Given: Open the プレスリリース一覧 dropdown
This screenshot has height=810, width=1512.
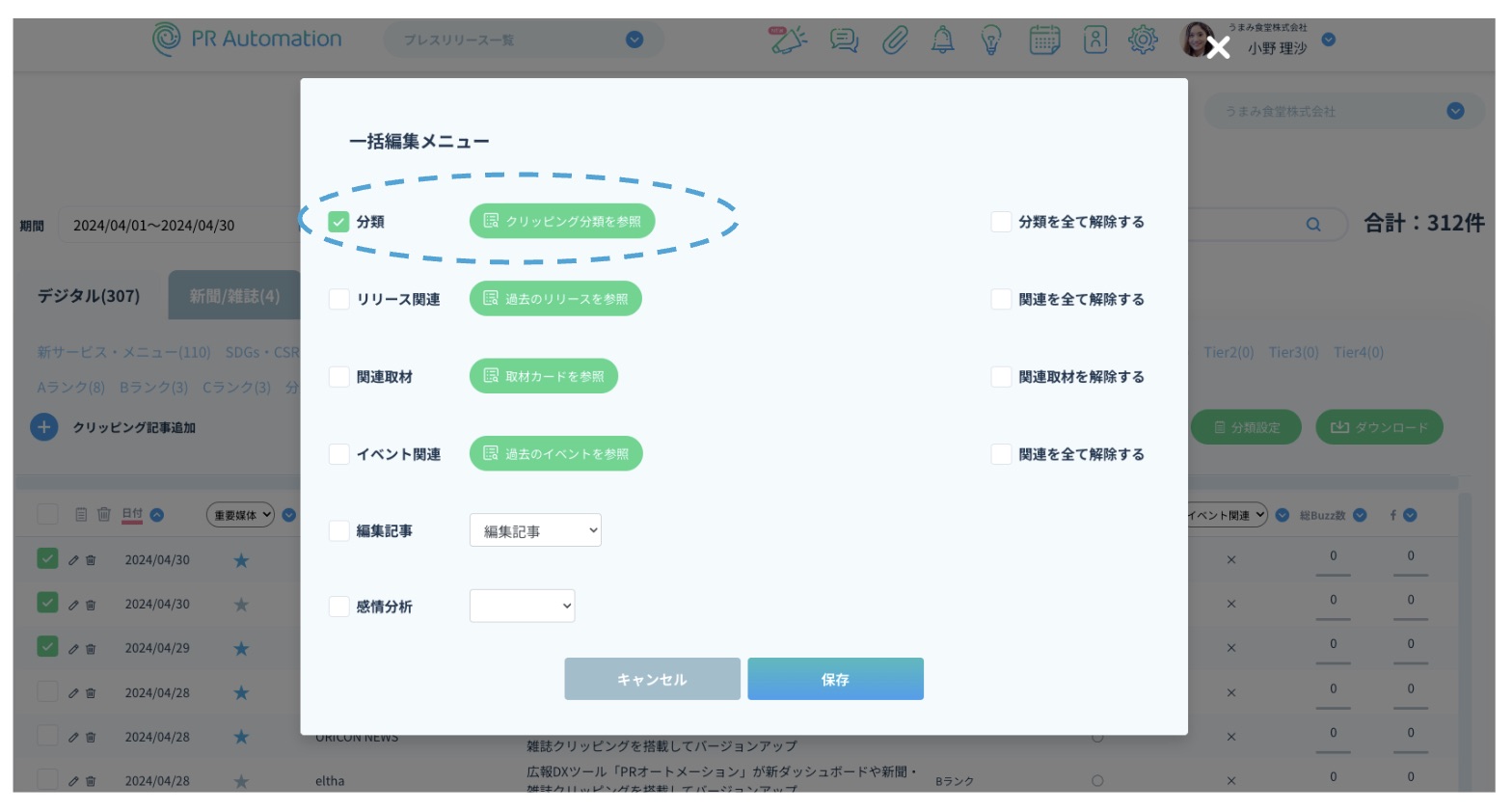Looking at the screenshot, I should pyautogui.click(x=524, y=40).
